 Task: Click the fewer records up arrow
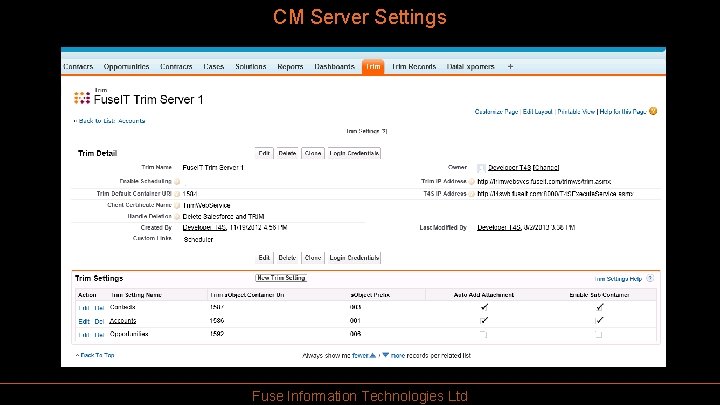373,355
